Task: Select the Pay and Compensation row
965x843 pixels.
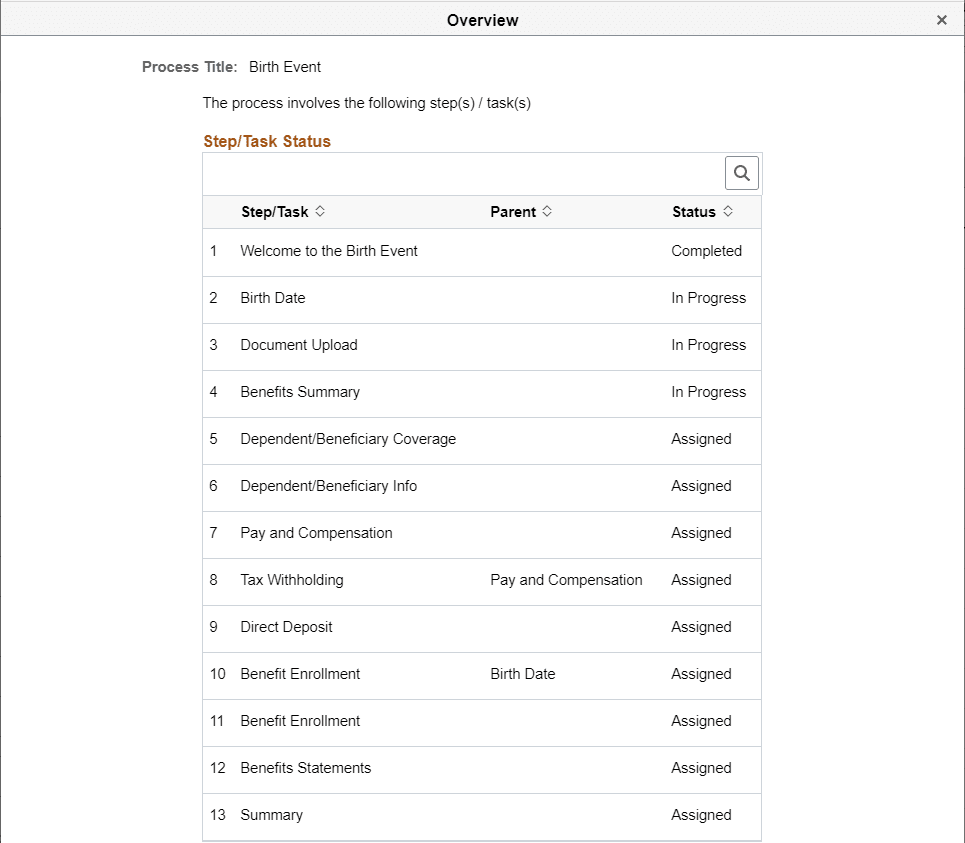Action: [316, 533]
